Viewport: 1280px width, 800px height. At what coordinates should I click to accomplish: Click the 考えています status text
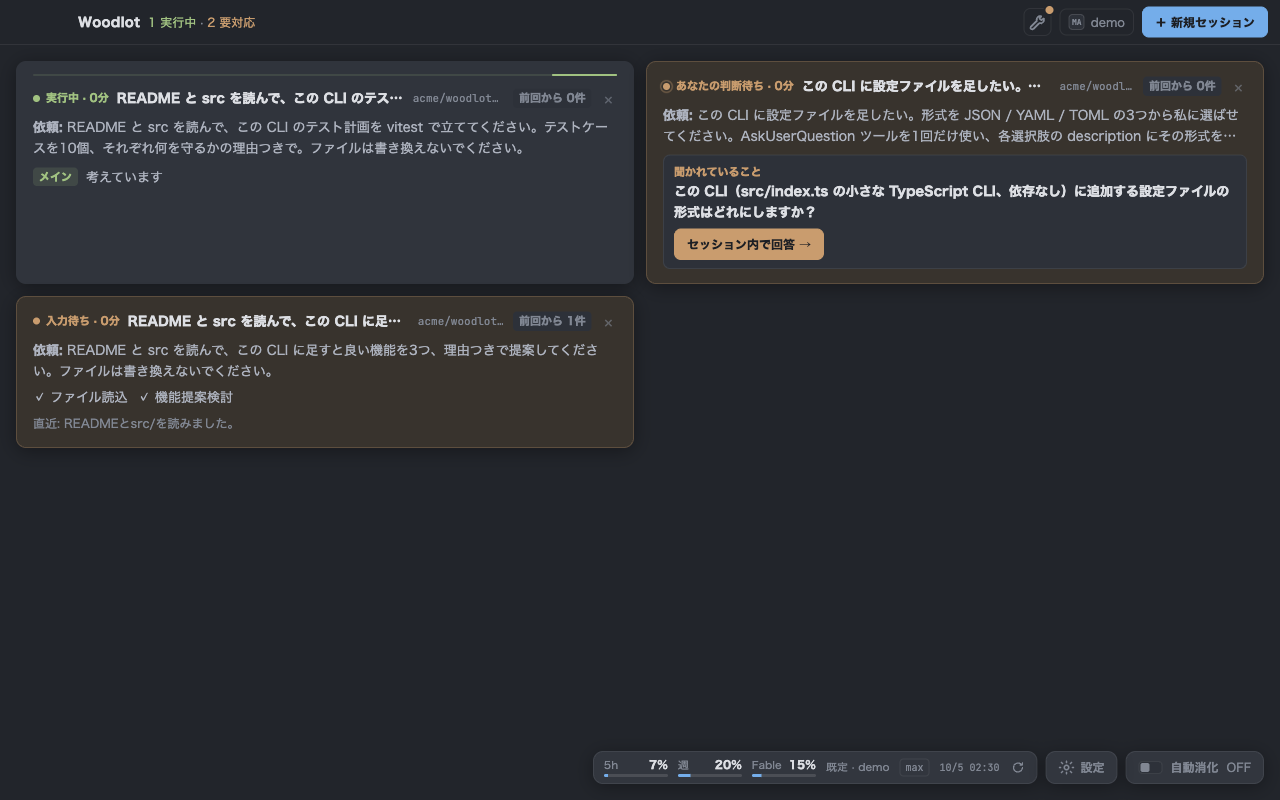124,177
